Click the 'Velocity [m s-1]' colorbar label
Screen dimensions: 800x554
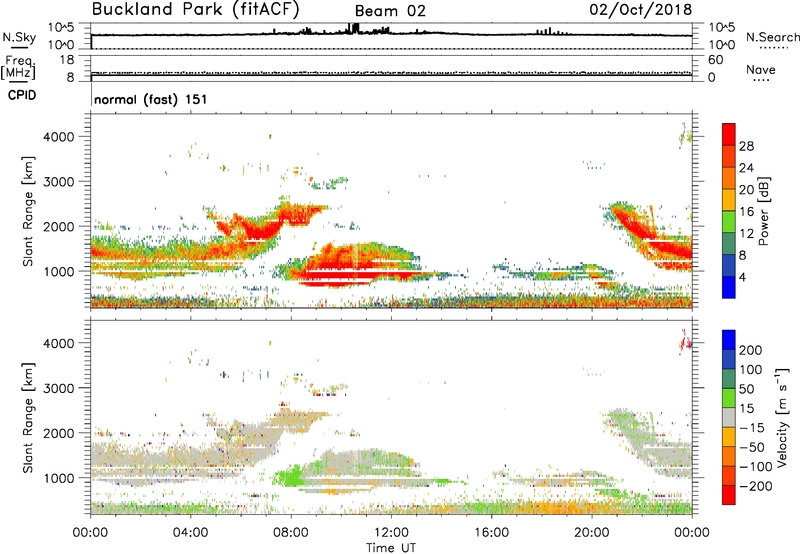click(782, 417)
